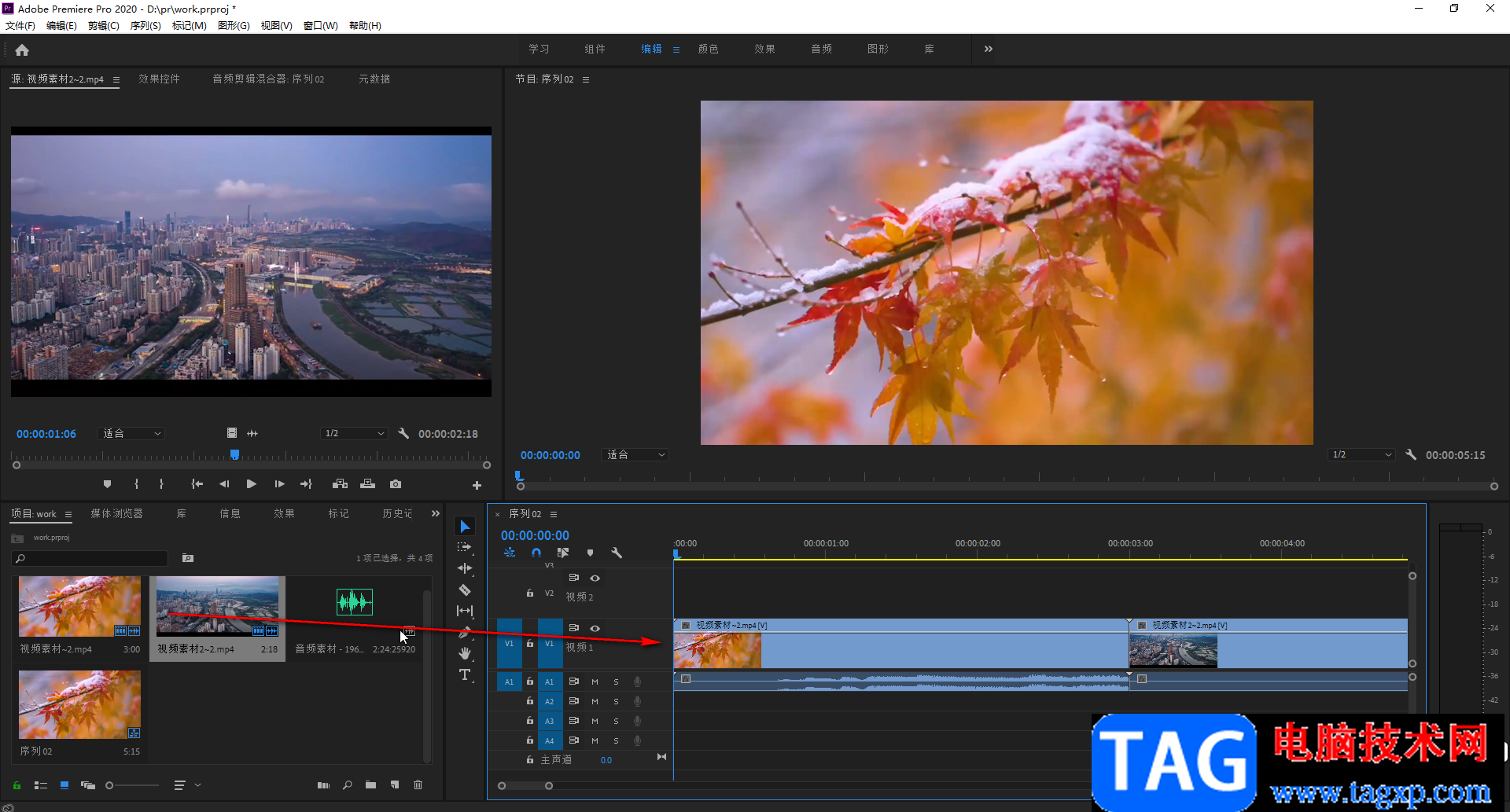Mark Out point in Source monitor
The height and width of the screenshot is (812, 1510).
[161, 484]
